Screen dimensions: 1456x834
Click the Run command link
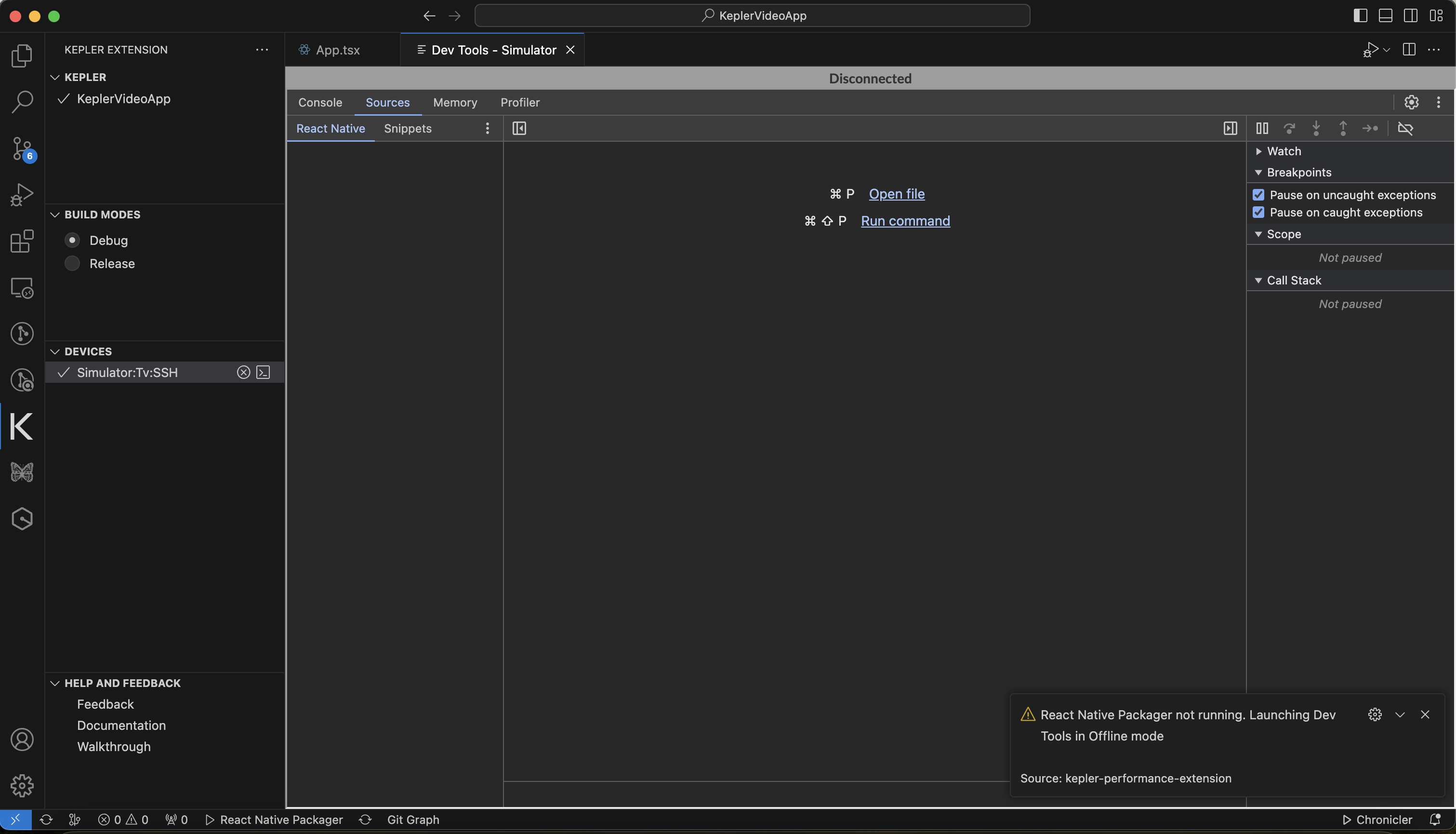[905, 221]
